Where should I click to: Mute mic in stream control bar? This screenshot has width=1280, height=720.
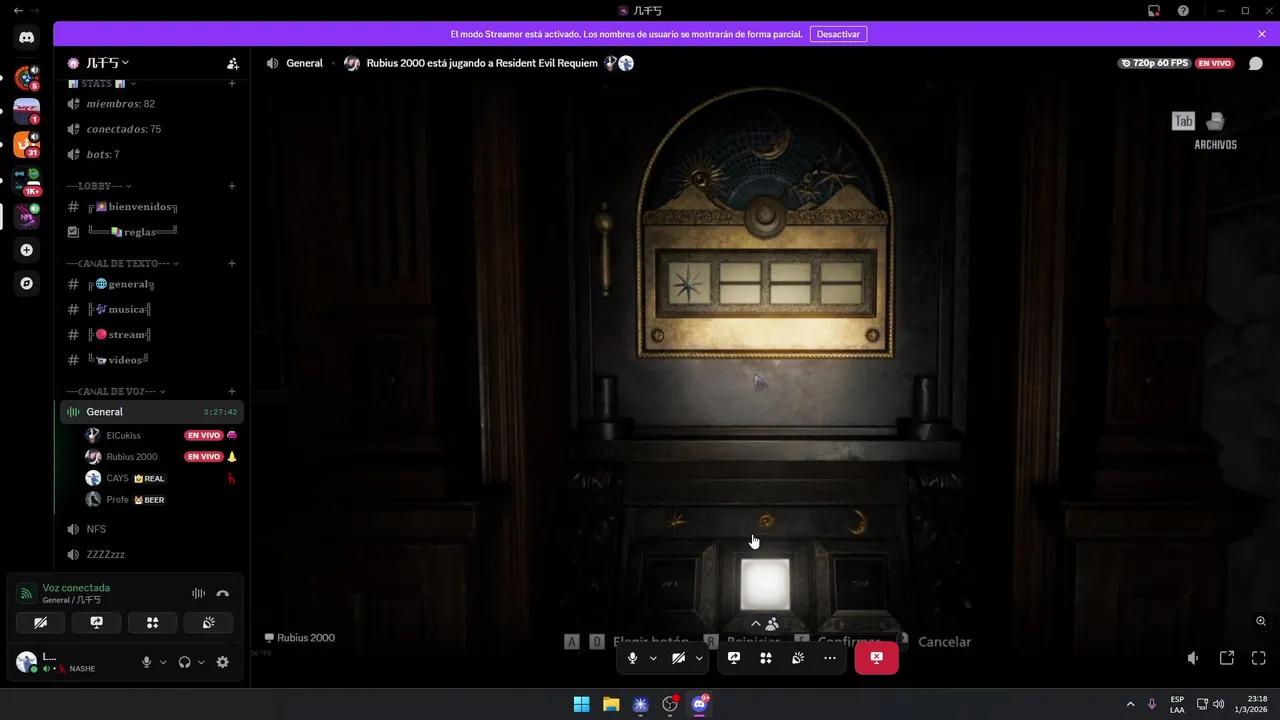click(x=632, y=658)
